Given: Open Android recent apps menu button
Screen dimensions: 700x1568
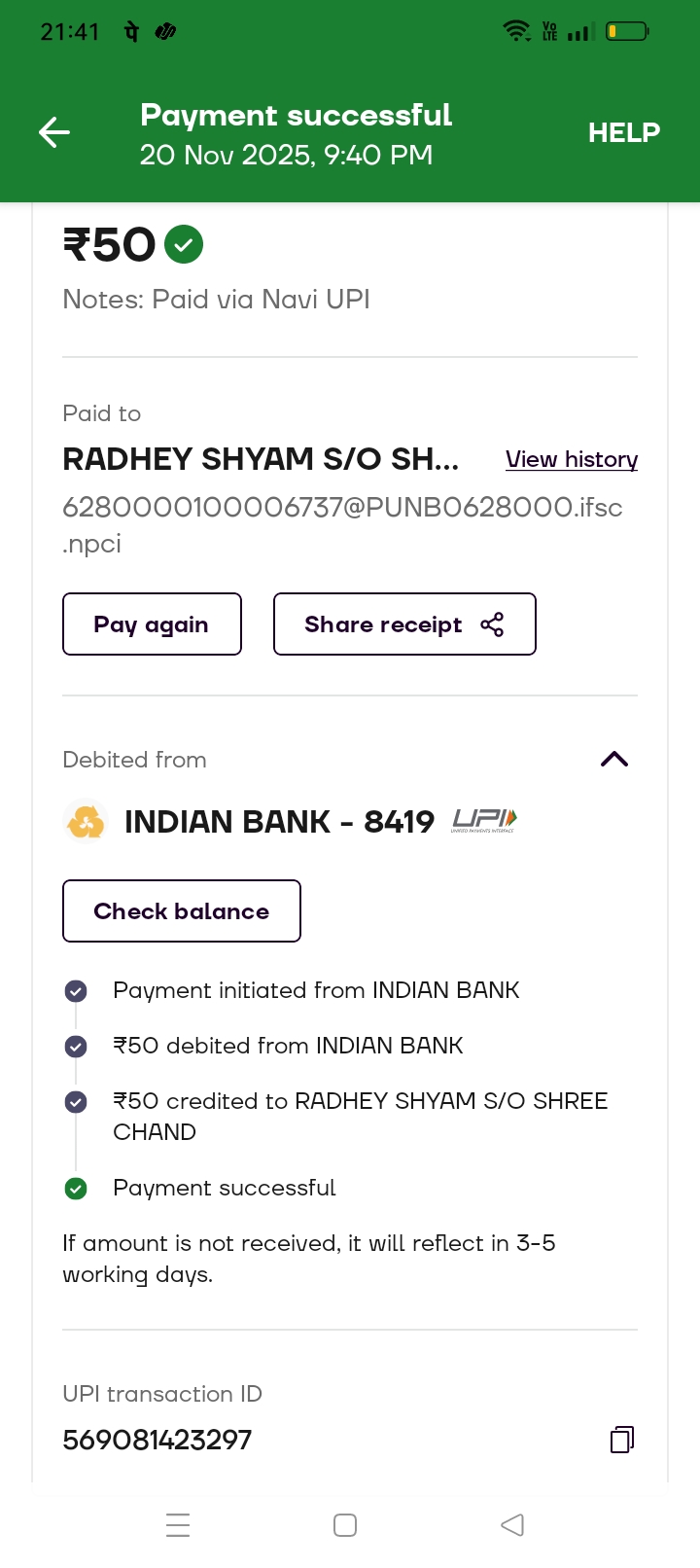Looking at the screenshot, I should (178, 1525).
